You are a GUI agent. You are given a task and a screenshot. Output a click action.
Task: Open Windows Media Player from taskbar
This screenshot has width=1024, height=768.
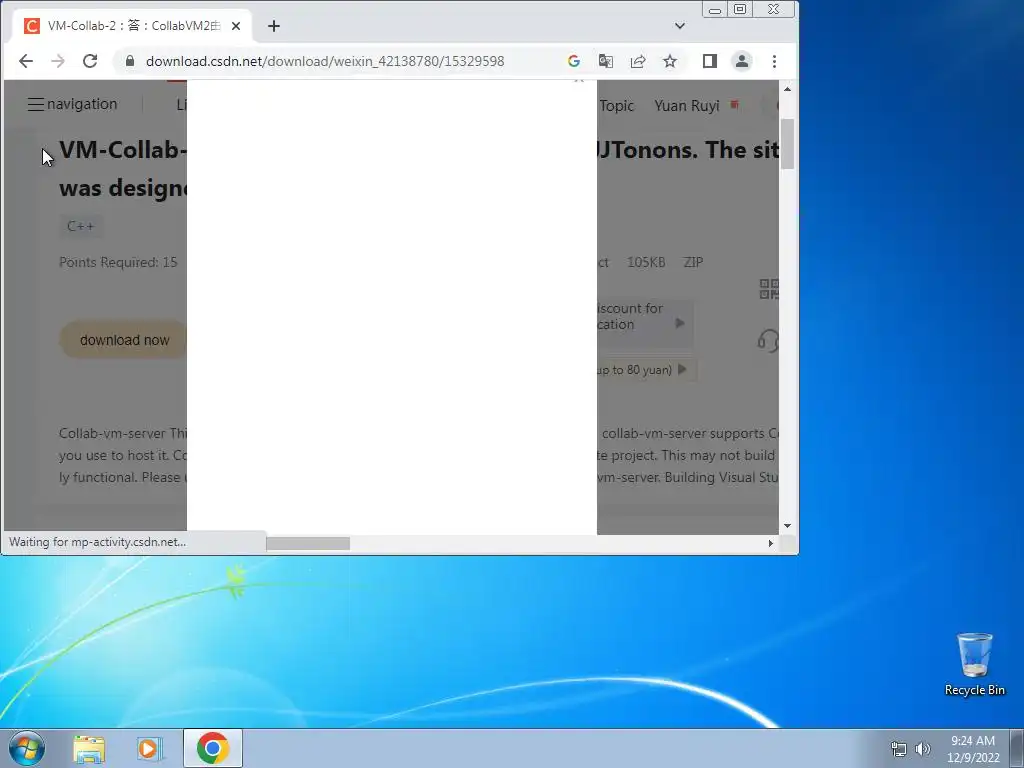(x=150, y=748)
